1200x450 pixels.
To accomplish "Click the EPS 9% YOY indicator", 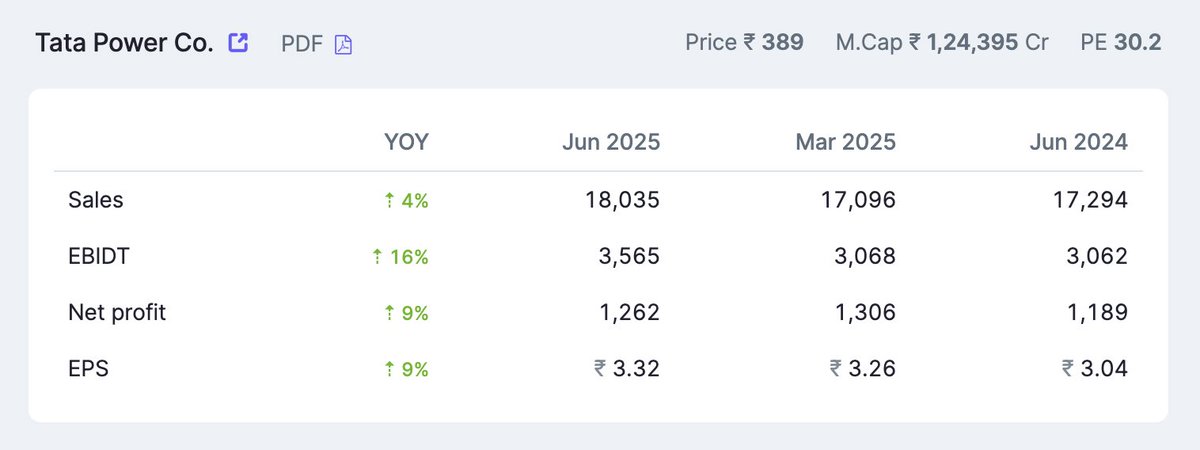I will pyautogui.click(x=406, y=369).
